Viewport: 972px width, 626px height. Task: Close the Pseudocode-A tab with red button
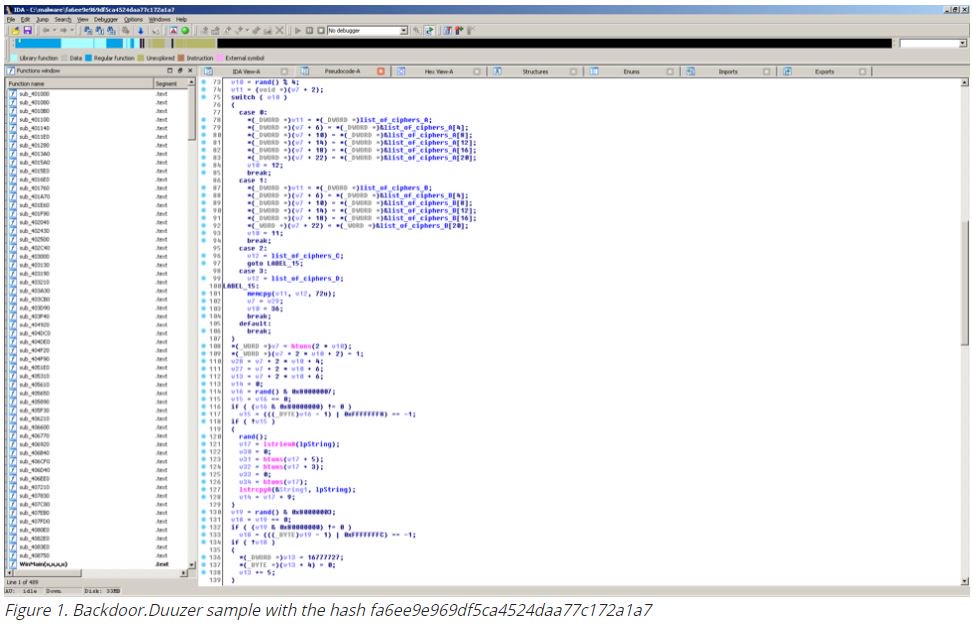tap(381, 71)
